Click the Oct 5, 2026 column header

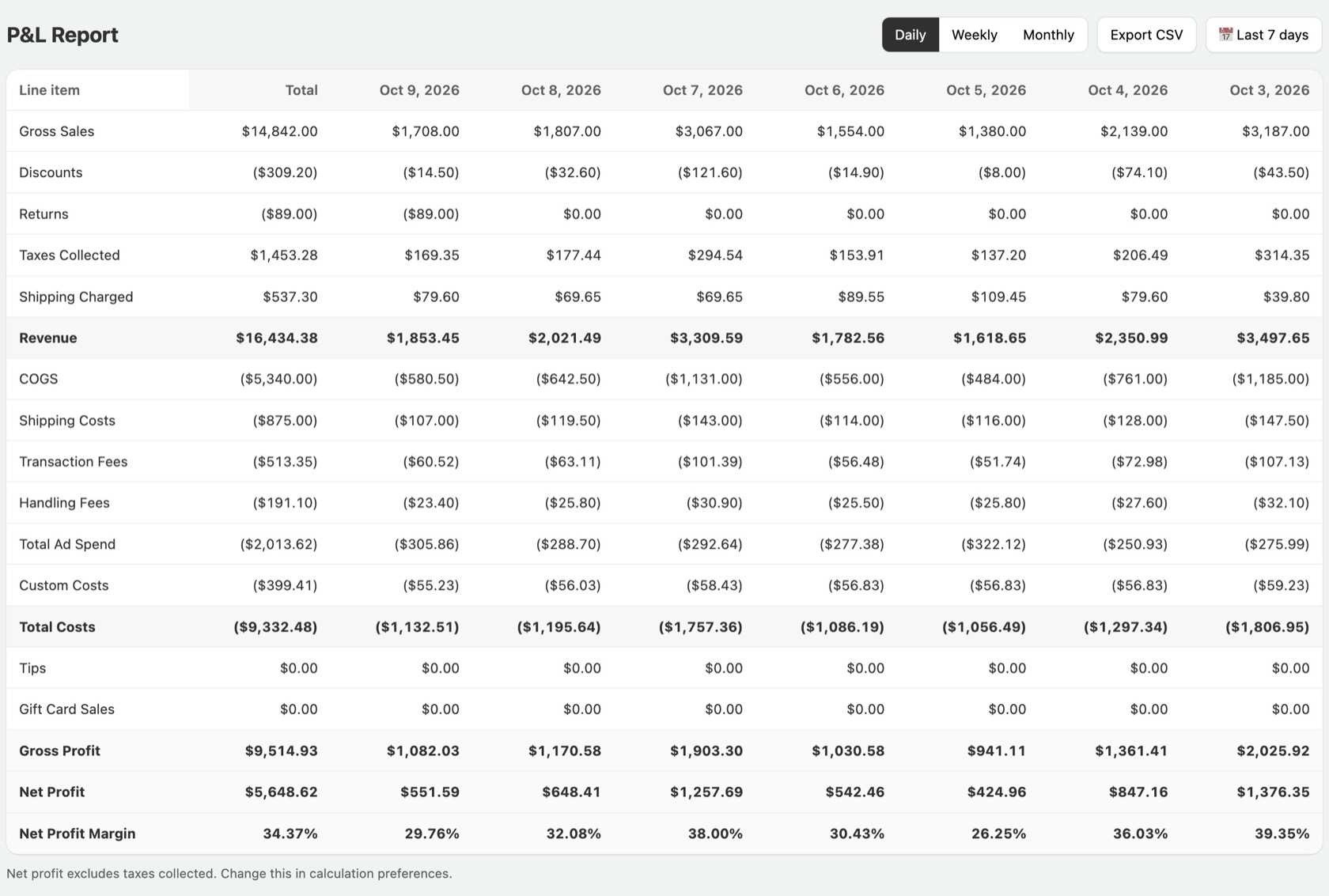(x=986, y=90)
